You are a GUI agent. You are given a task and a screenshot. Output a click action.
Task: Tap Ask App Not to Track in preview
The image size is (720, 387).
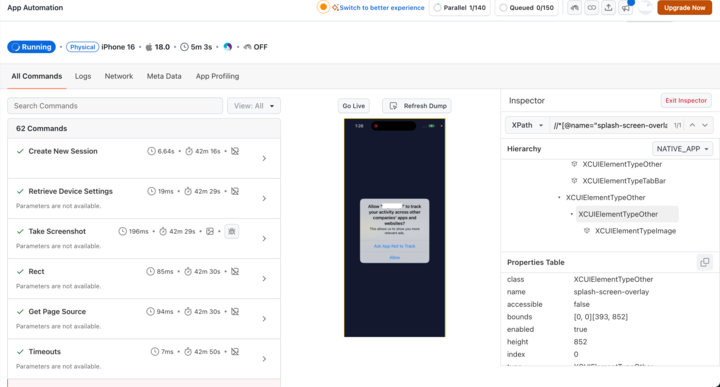[x=394, y=246]
